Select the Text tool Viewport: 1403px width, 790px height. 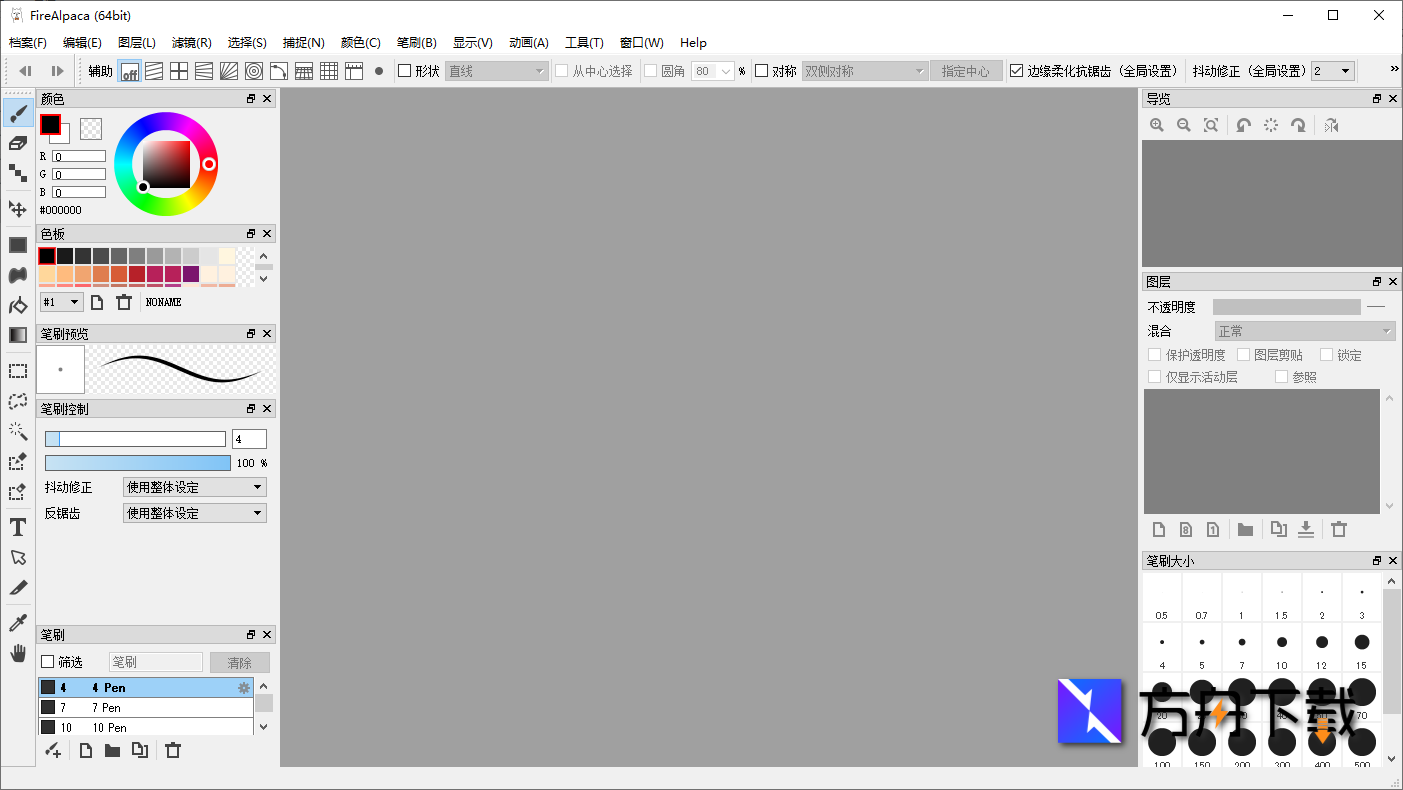[x=18, y=527]
